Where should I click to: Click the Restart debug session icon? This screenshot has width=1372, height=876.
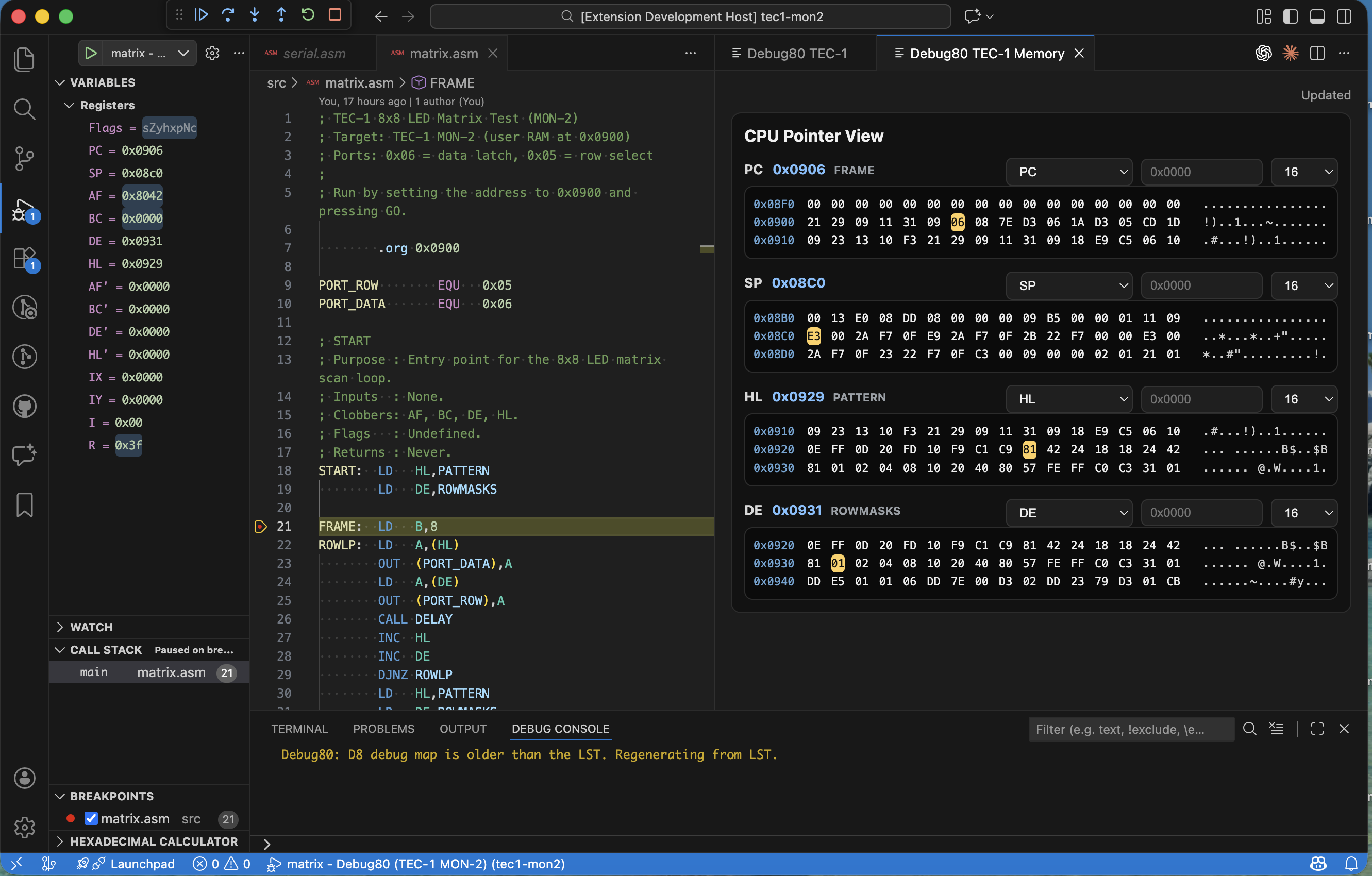[x=308, y=15]
